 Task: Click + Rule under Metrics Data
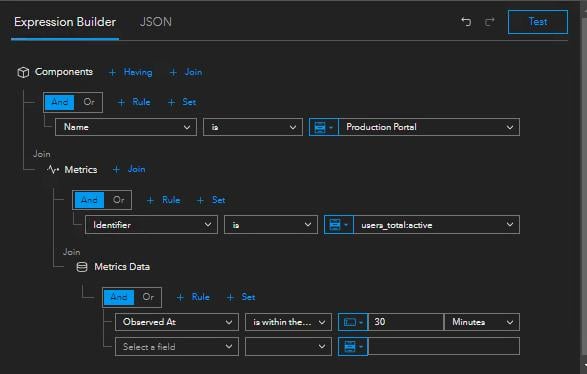pos(193,297)
